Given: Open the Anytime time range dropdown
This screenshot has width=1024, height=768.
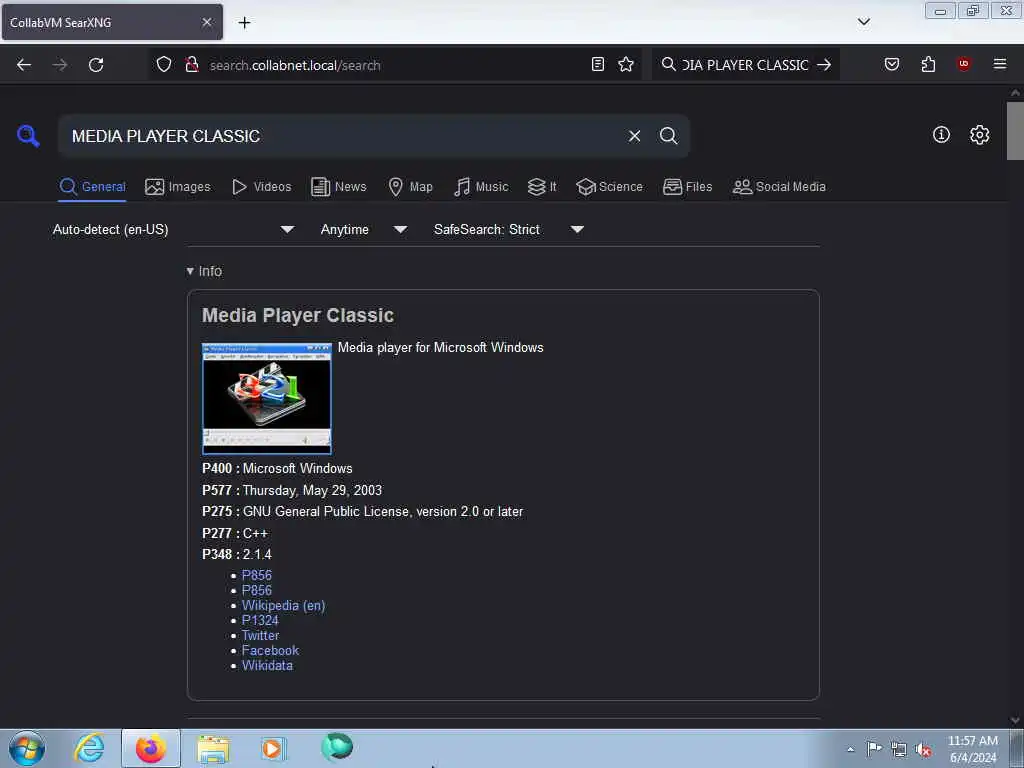Looking at the screenshot, I should click(x=364, y=229).
